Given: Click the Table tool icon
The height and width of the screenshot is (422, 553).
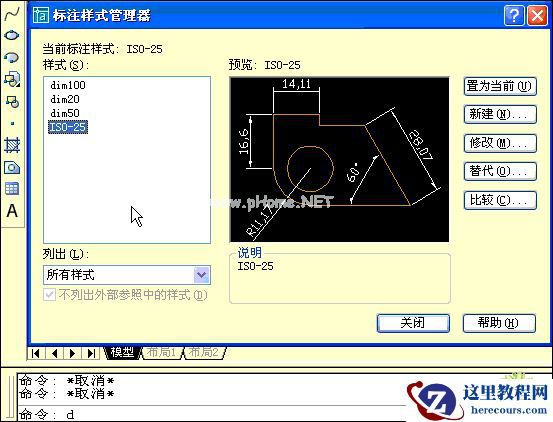Looking at the screenshot, I should (12, 189).
